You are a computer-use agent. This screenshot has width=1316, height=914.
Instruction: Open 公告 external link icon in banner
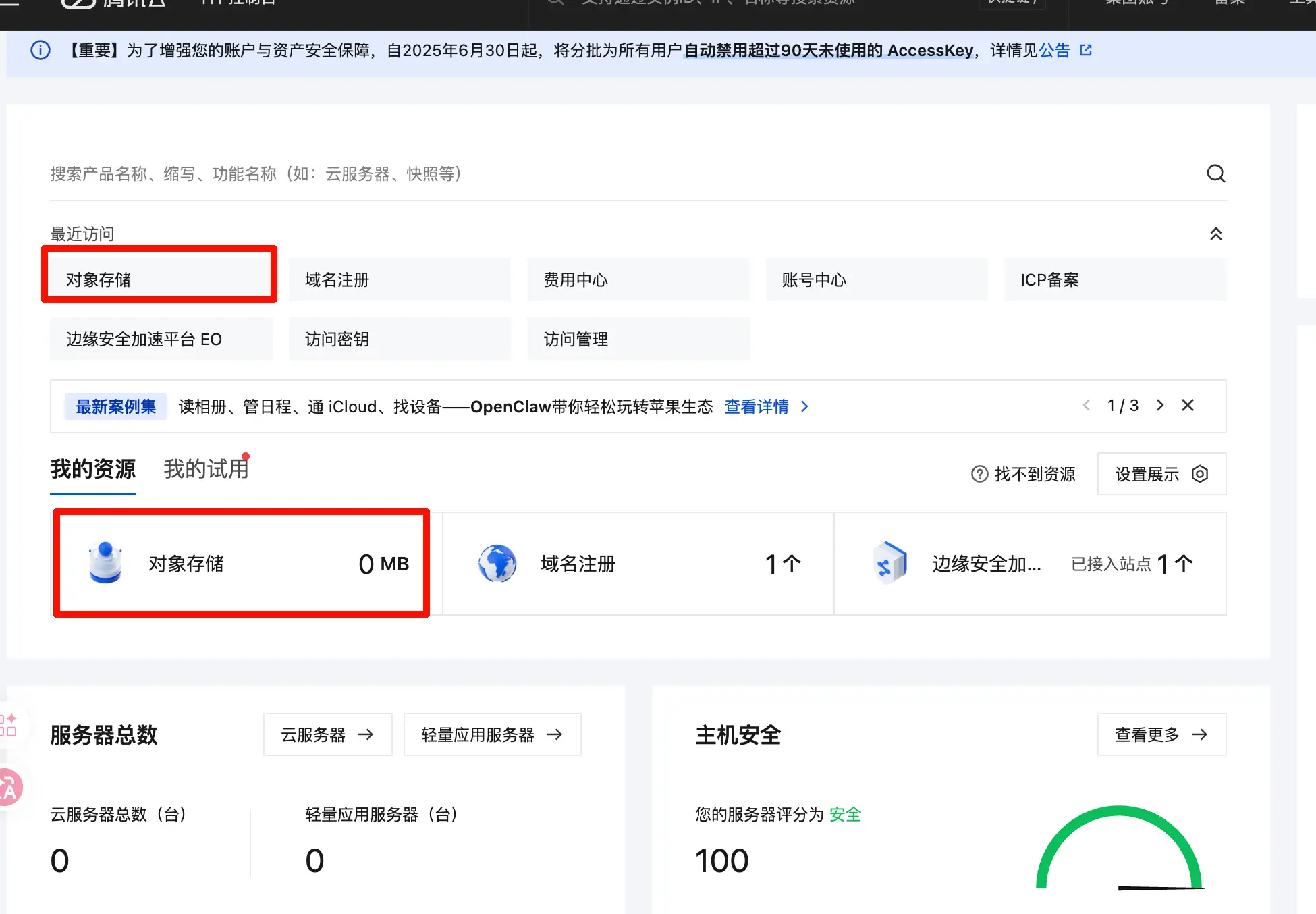1086,51
